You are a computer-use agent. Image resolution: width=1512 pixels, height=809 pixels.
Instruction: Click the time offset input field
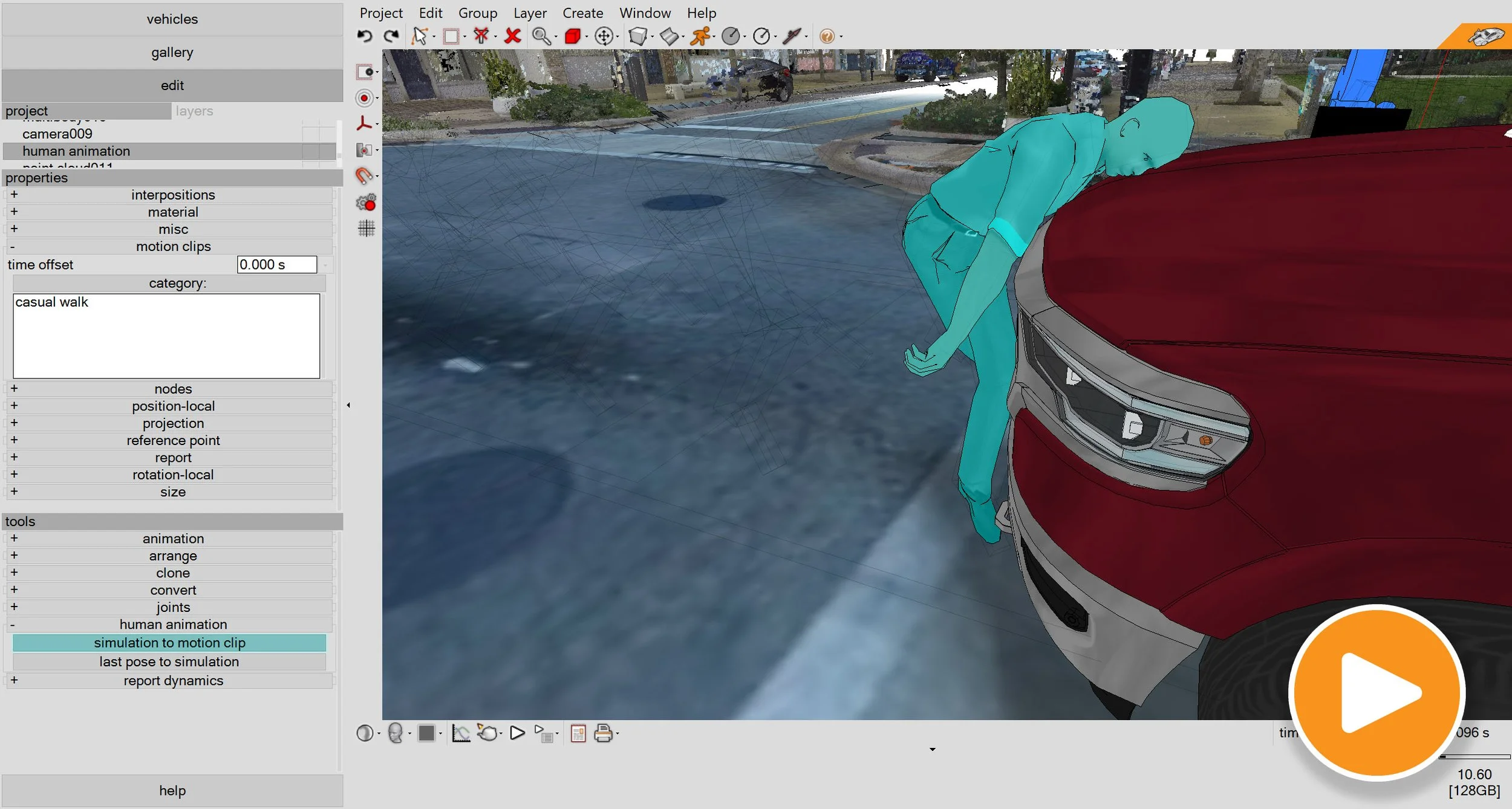pyautogui.click(x=276, y=265)
